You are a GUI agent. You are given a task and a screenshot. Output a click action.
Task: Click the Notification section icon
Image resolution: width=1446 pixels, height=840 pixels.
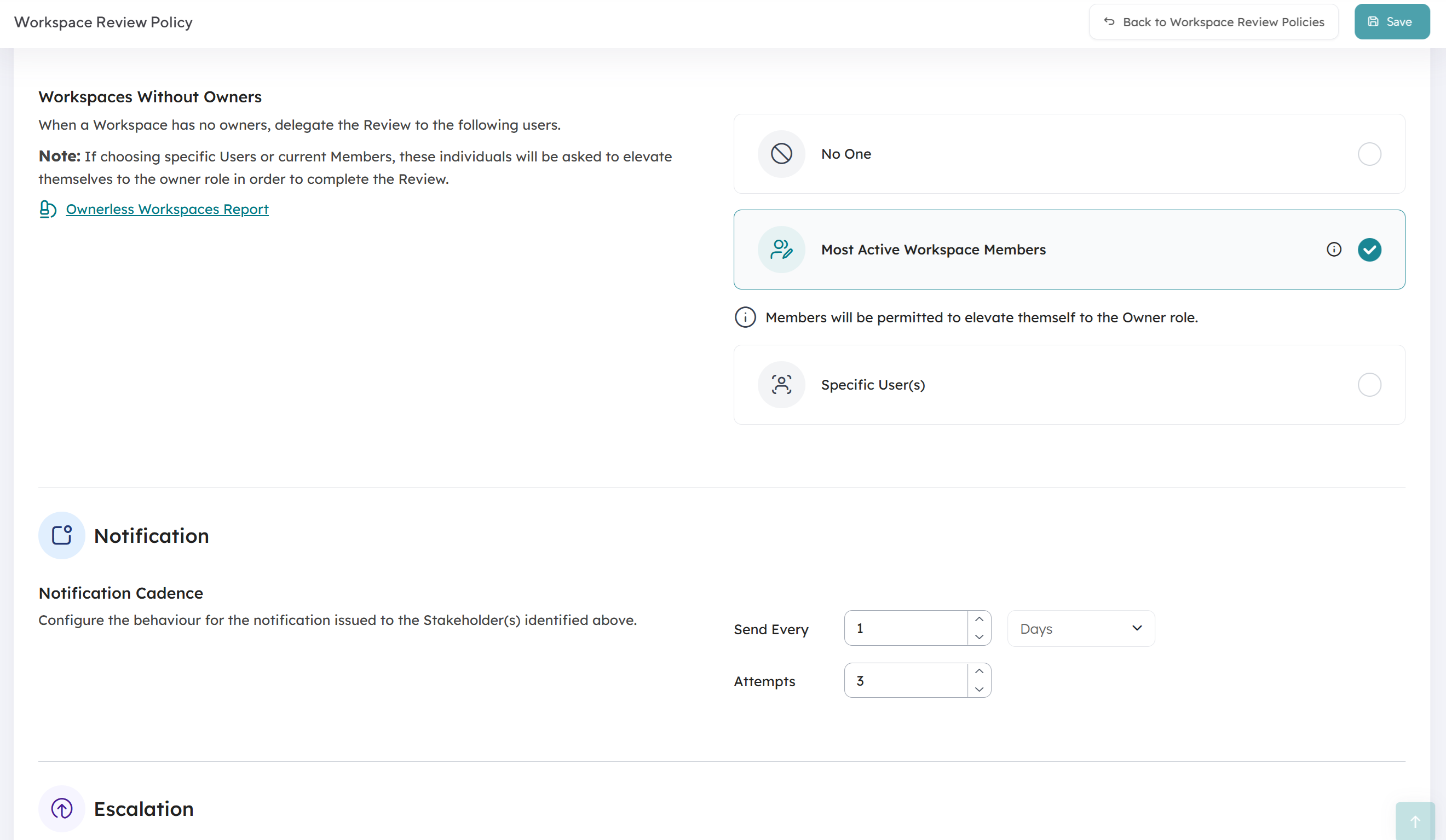click(61, 536)
